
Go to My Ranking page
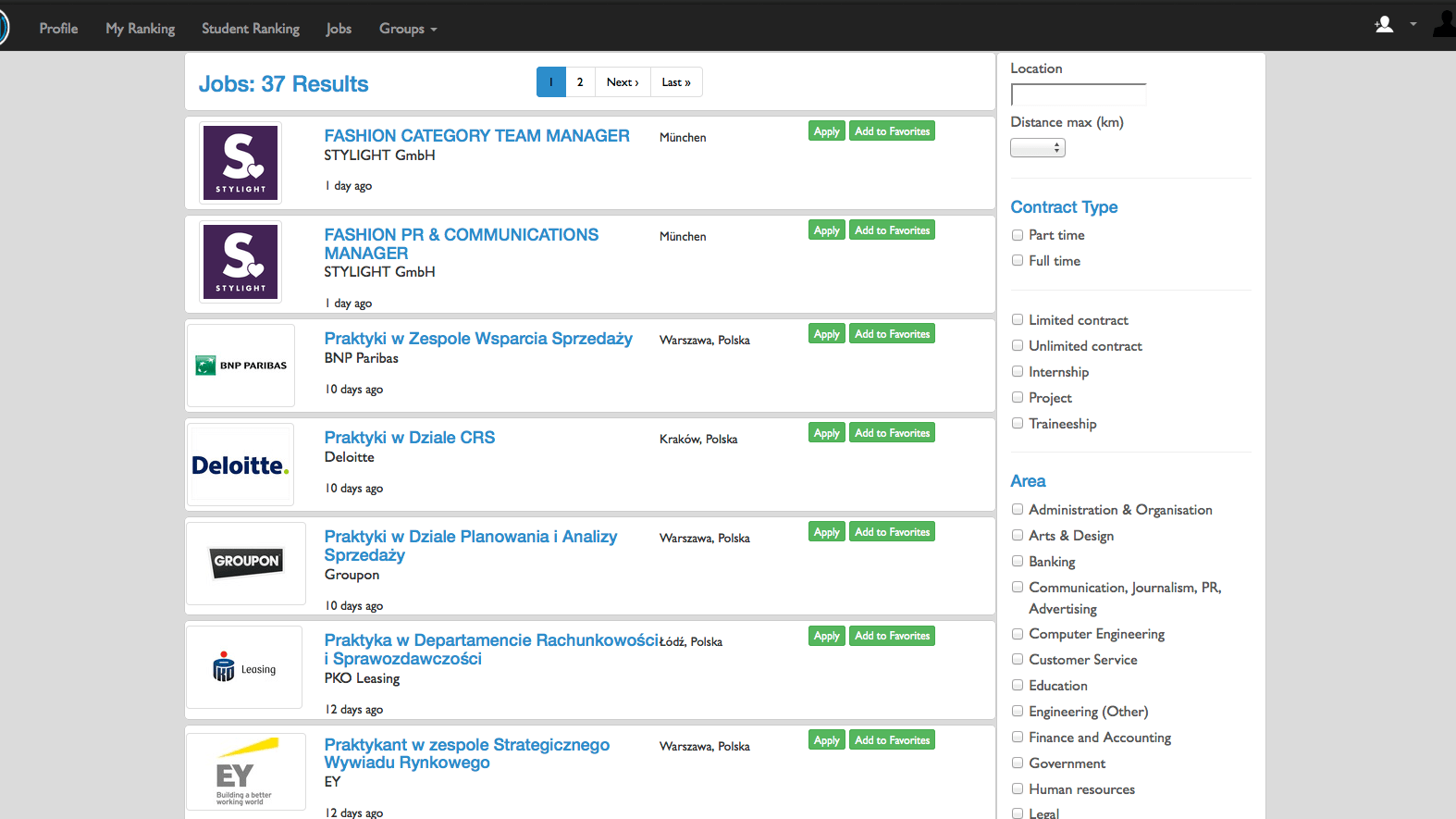click(x=140, y=29)
